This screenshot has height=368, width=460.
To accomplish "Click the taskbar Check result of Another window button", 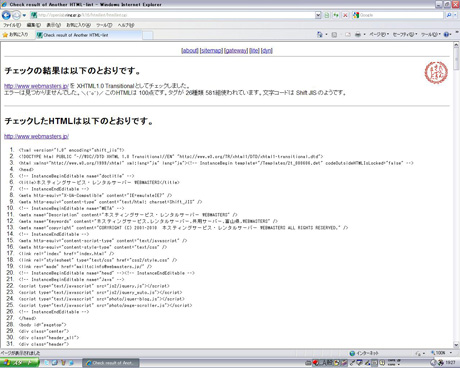I will pyautogui.click(x=111, y=363).
